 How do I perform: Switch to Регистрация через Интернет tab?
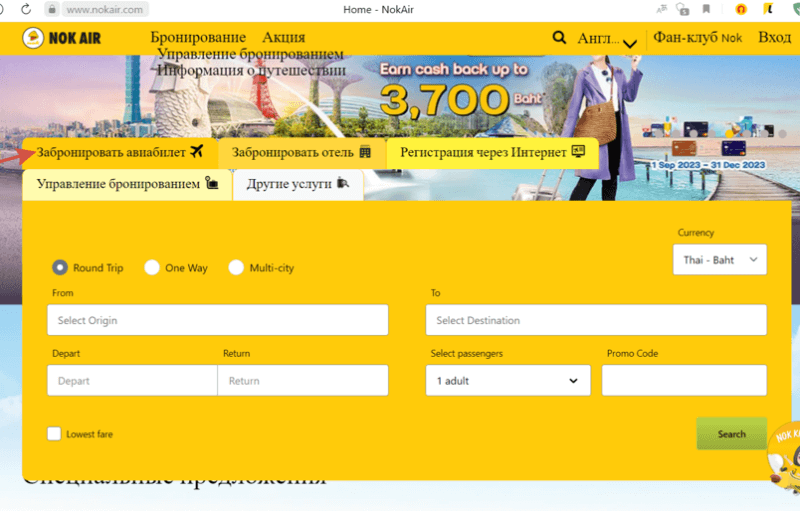492,152
